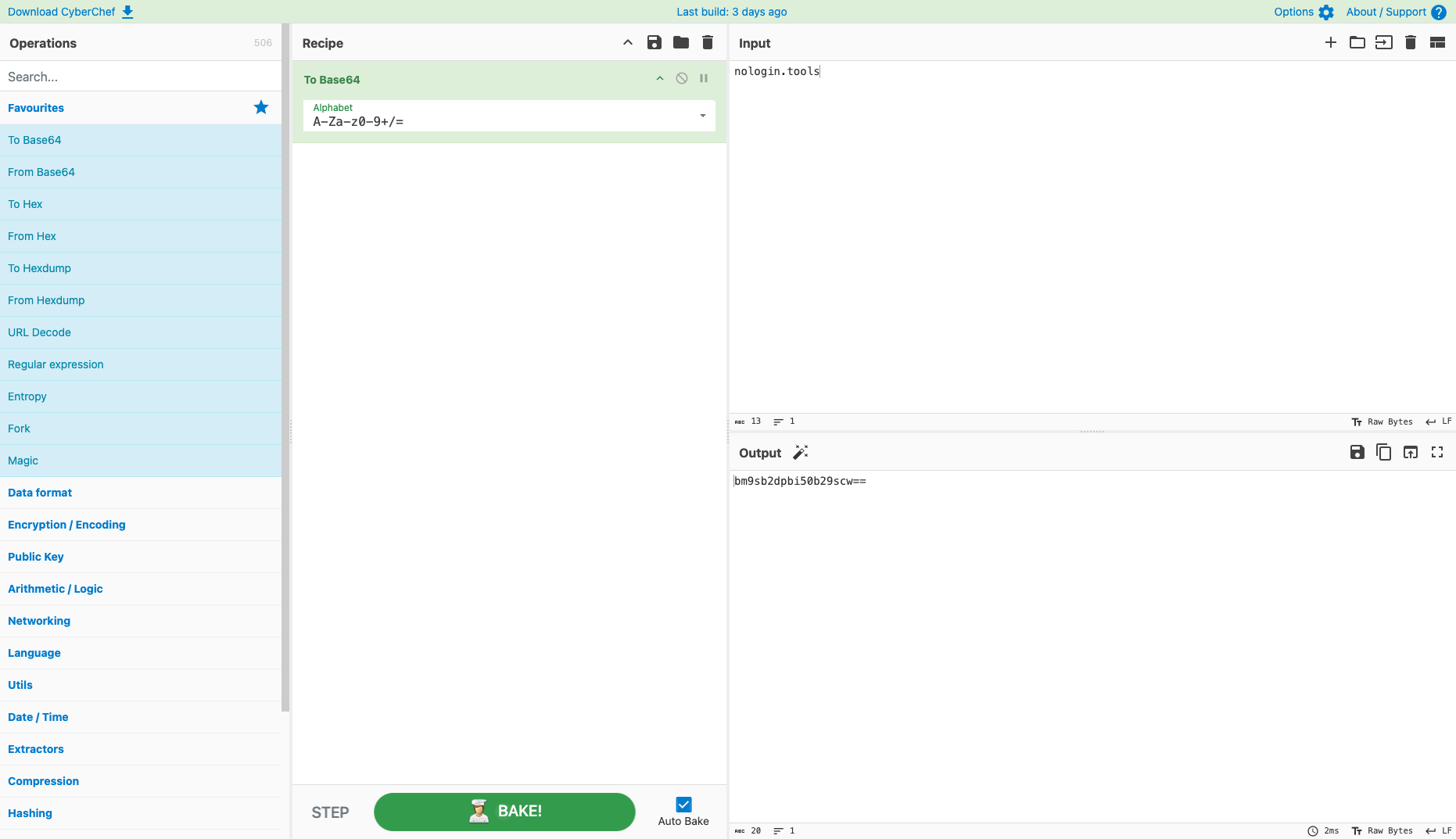Viewport: 1456px width, 839px height.
Task: Collapse the To Base64 operation arguments
Action: click(660, 78)
